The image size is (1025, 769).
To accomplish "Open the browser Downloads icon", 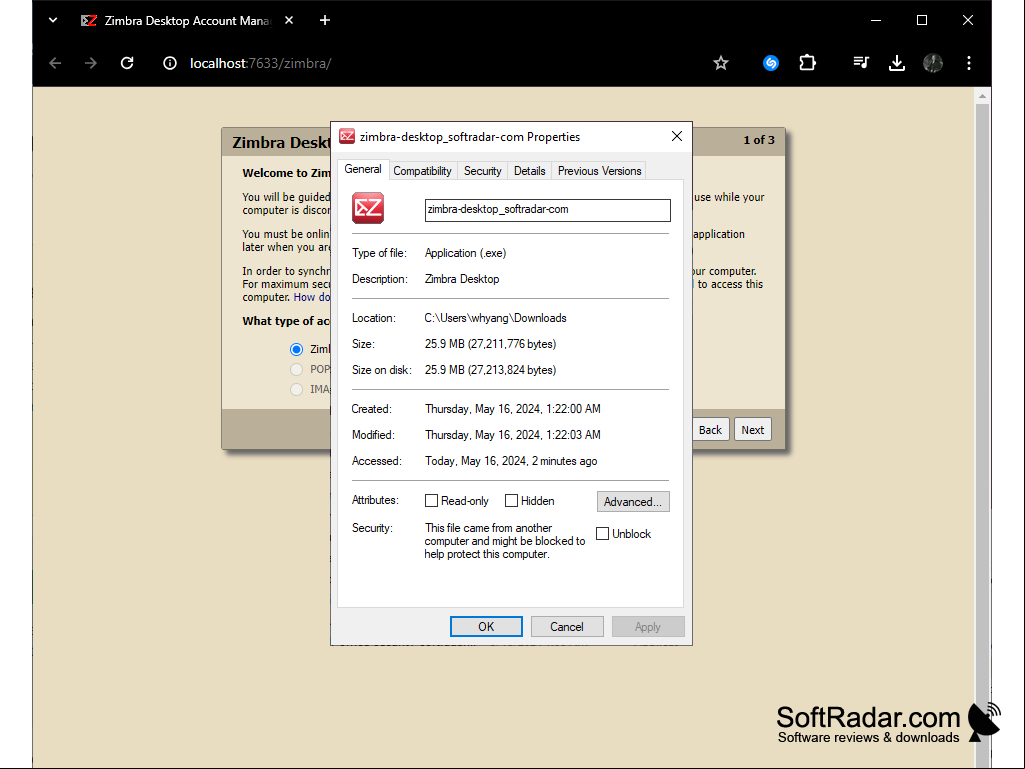I will pyautogui.click(x=897, y=63).
